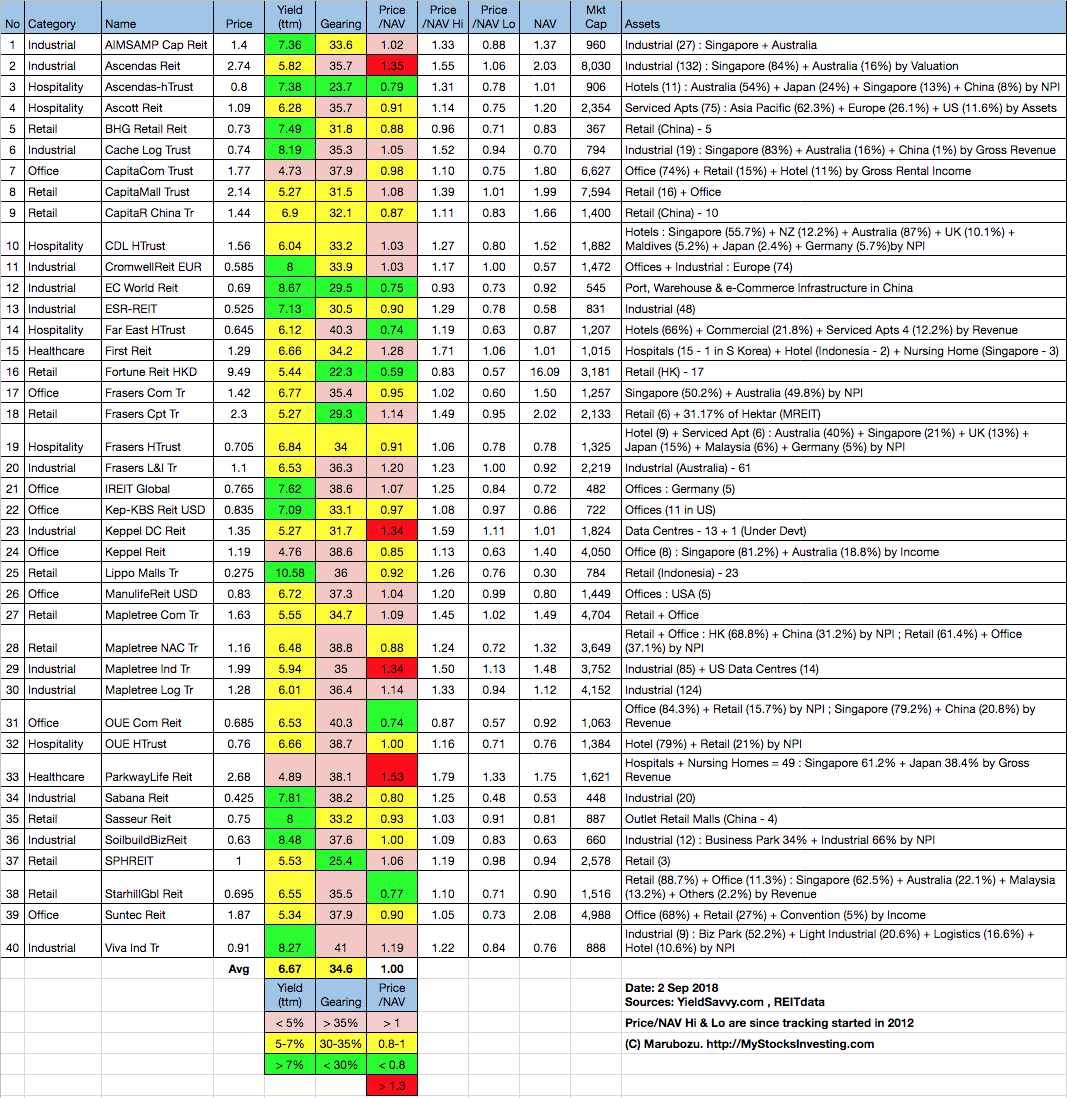Select the CromwellReit EUR price 0.585
Image resolution: width=1067 pixels, height=1098 pixels.
coord(239,267)
